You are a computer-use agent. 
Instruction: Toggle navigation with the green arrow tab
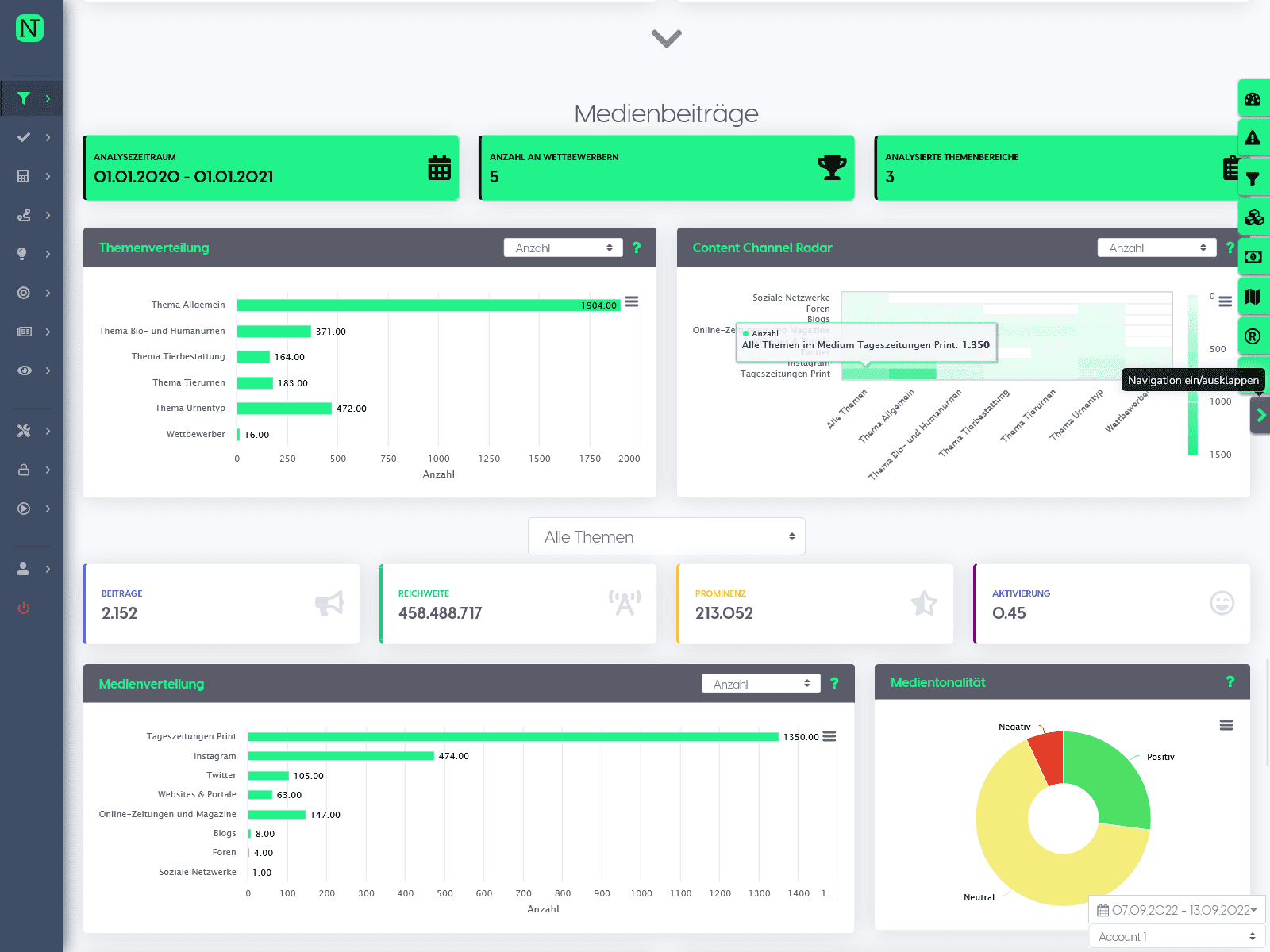1260,415
